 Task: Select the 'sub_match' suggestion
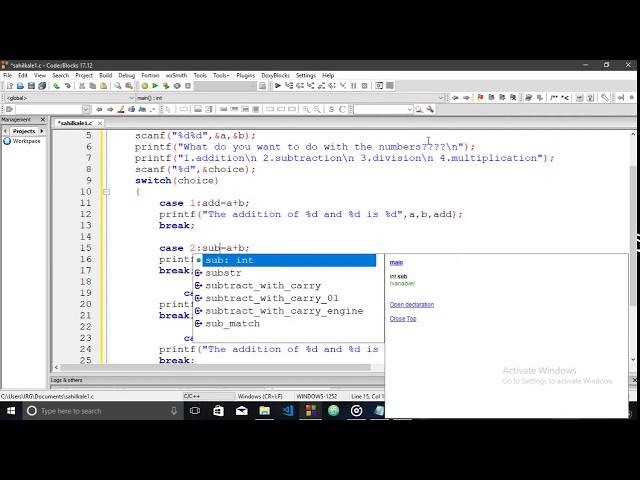point(285,324)
